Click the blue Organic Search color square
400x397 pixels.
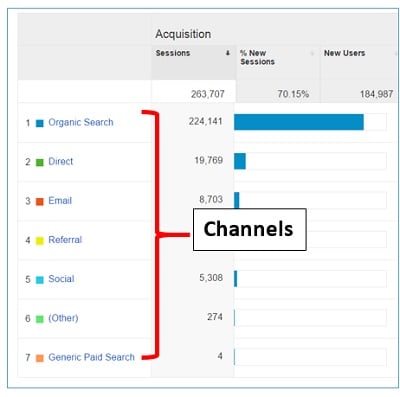[x=40, y=124]
